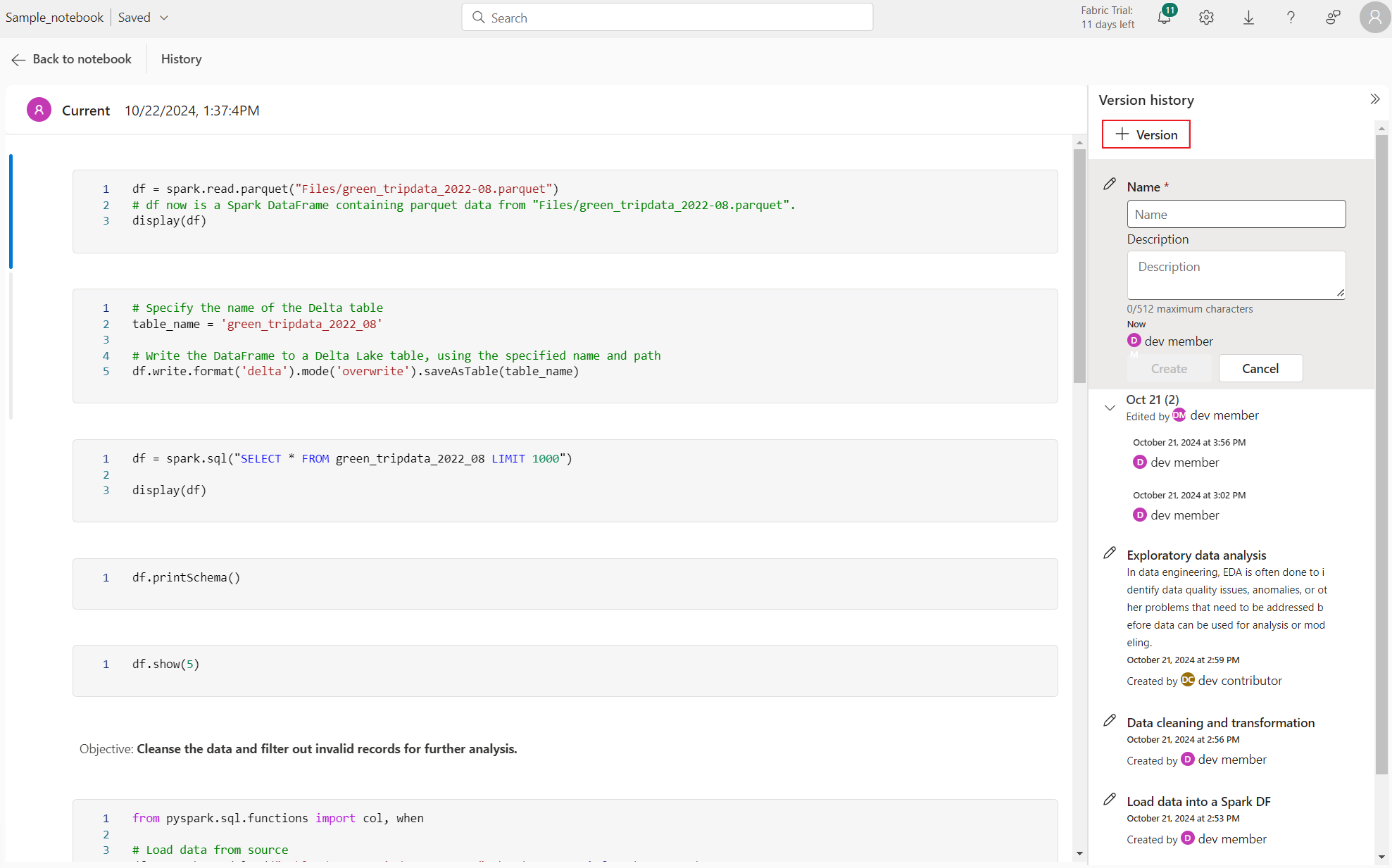This screenshot has height=868, width=1392.
Task: Click the download icon in the top toolbar
Action: click(1249, 17)
